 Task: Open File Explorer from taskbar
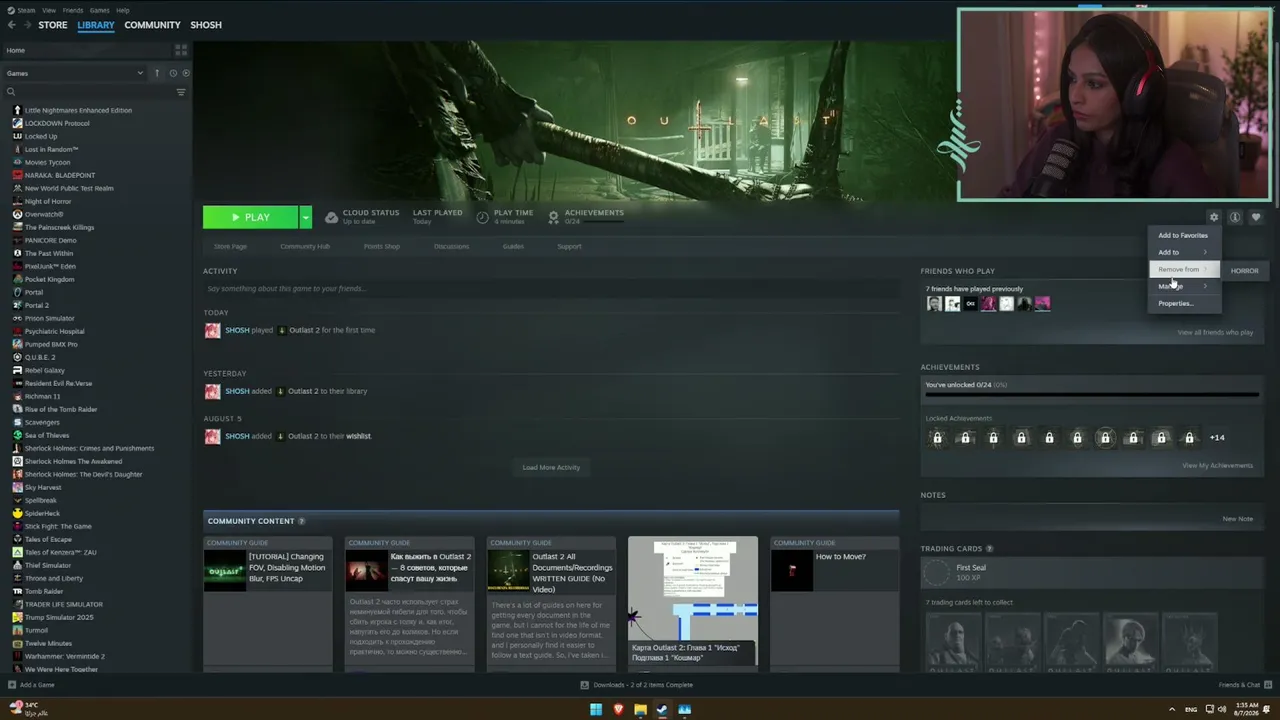tap(640, 710)
